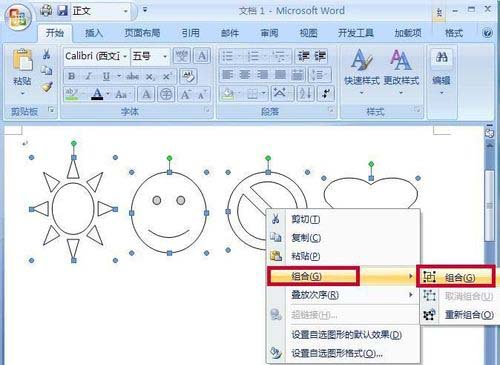
Task: Apply distributed alignment to the paragraph
Action: pos(297,75)
